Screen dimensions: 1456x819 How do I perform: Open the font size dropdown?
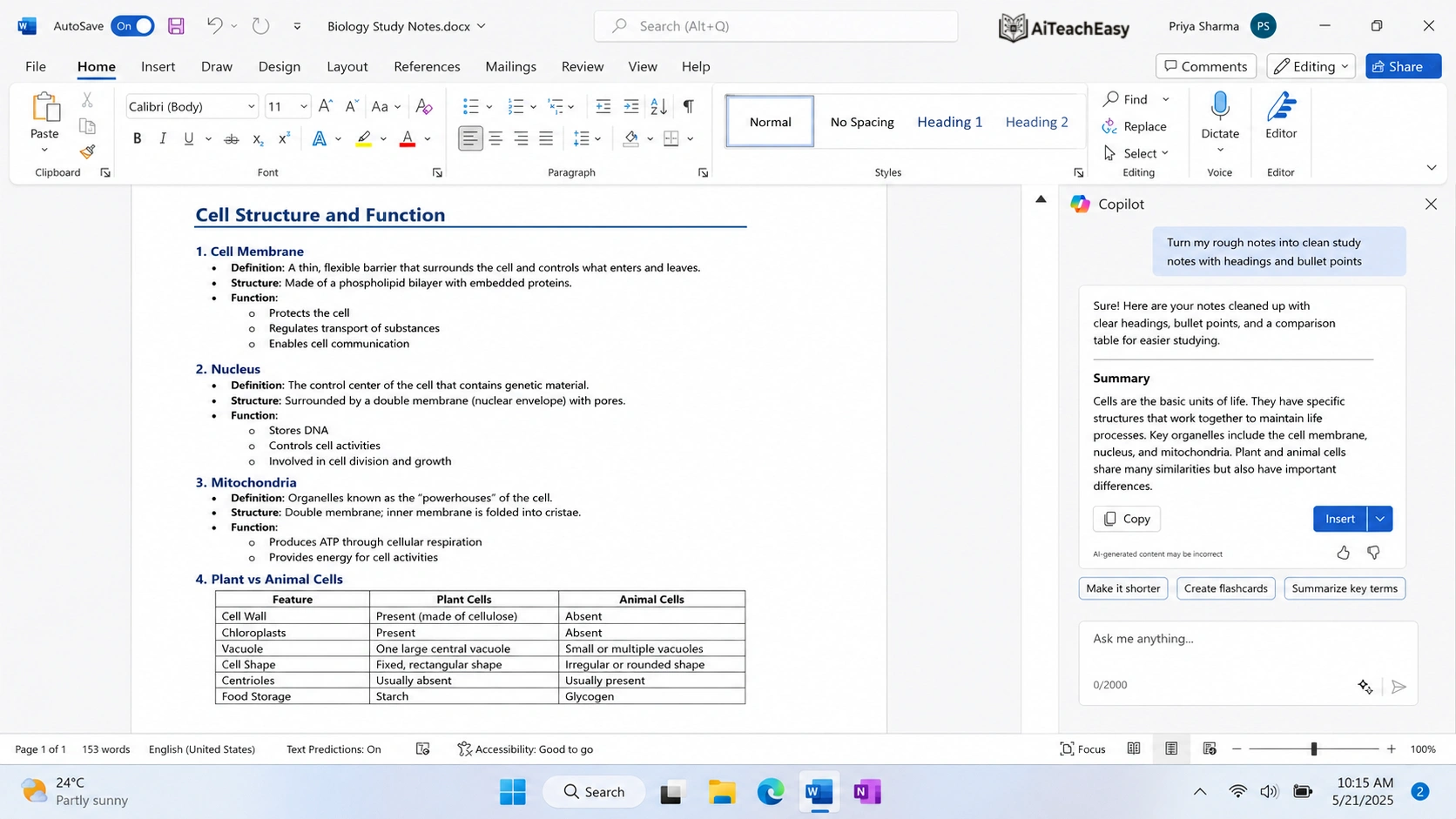pyautogui.click(x=303, y=106)
